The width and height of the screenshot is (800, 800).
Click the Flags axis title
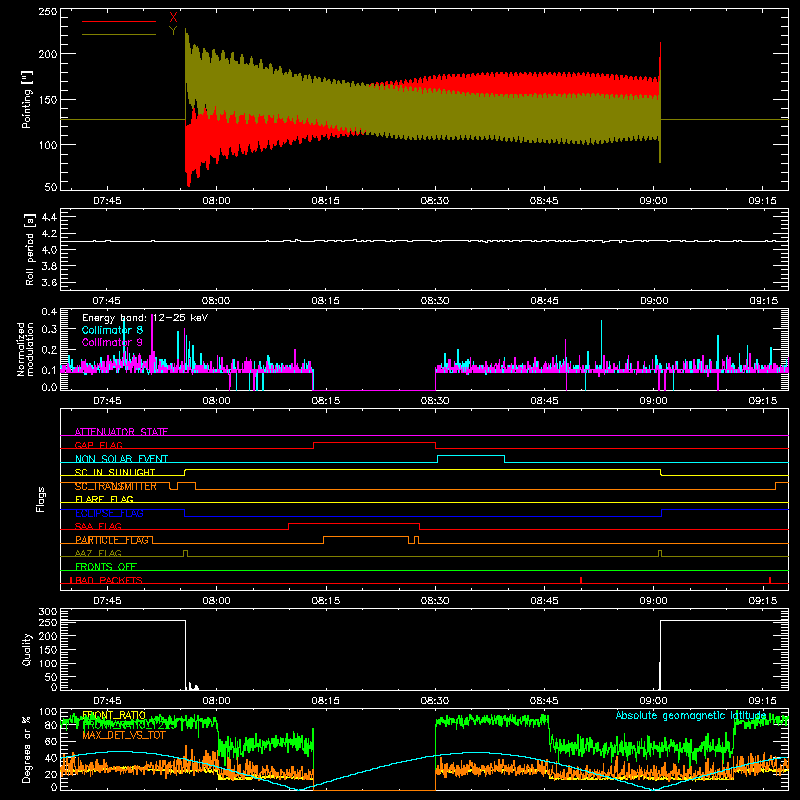pyautogui.click(x=41, y=499)
